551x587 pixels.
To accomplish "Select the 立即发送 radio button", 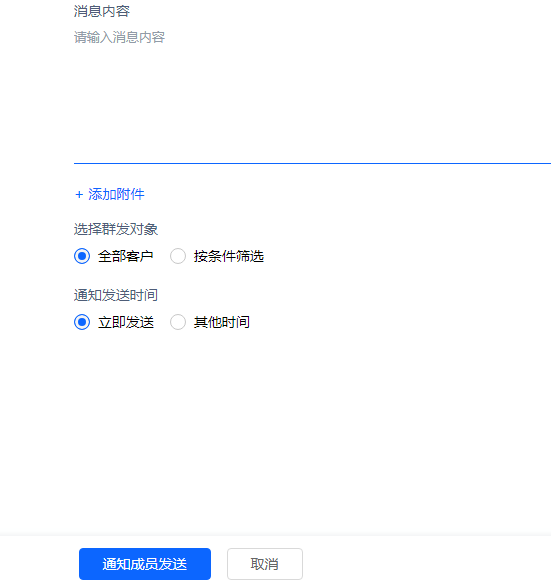I will 82,322.
